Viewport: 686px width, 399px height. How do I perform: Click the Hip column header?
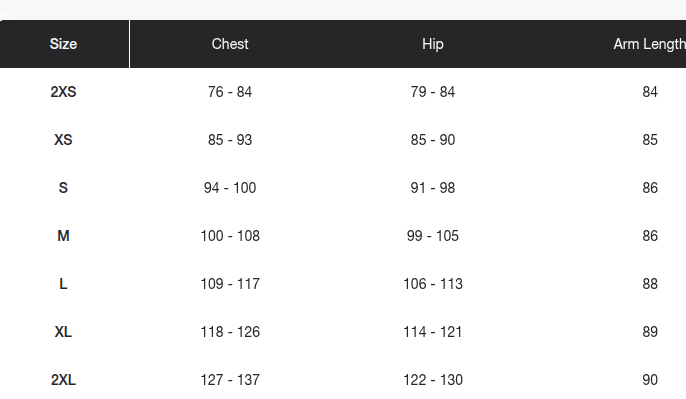[x=433, y=44]
